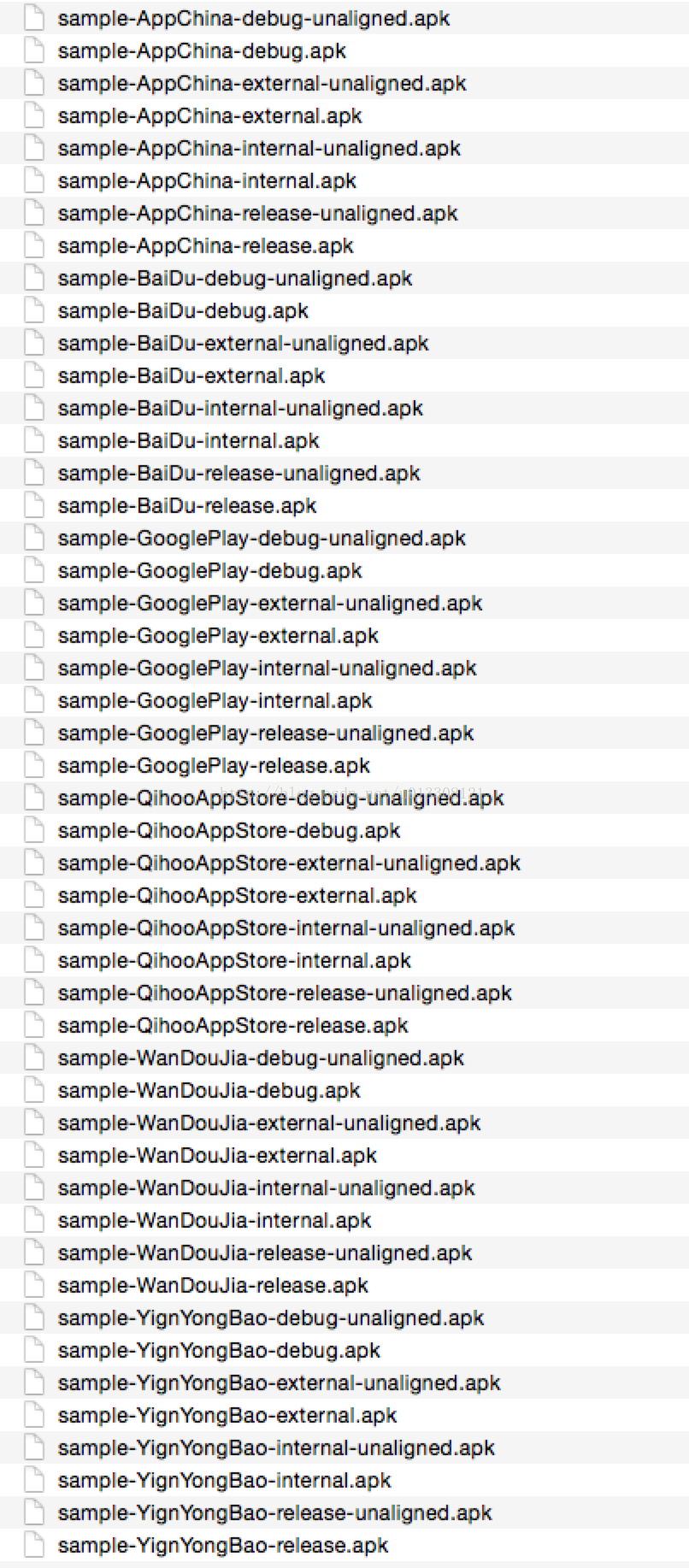Click file icon beside sample-YignYongBao-release.apk
The width and height of the screenshot is (689, 1568).
[x=34, y=1545]
